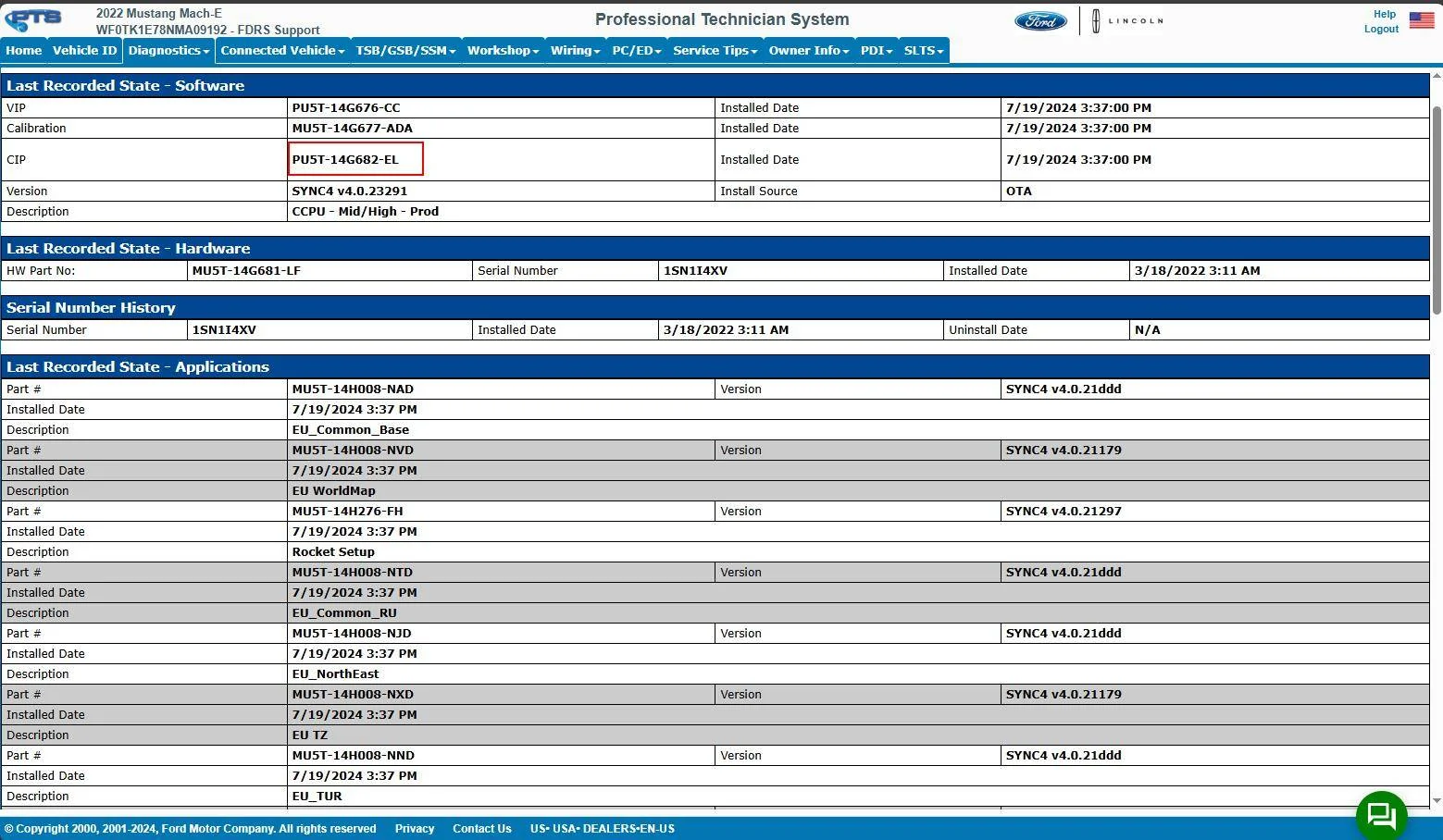Open the Home tab
The width and height of the screenshot is (1443, 840).
click(23, 50)
